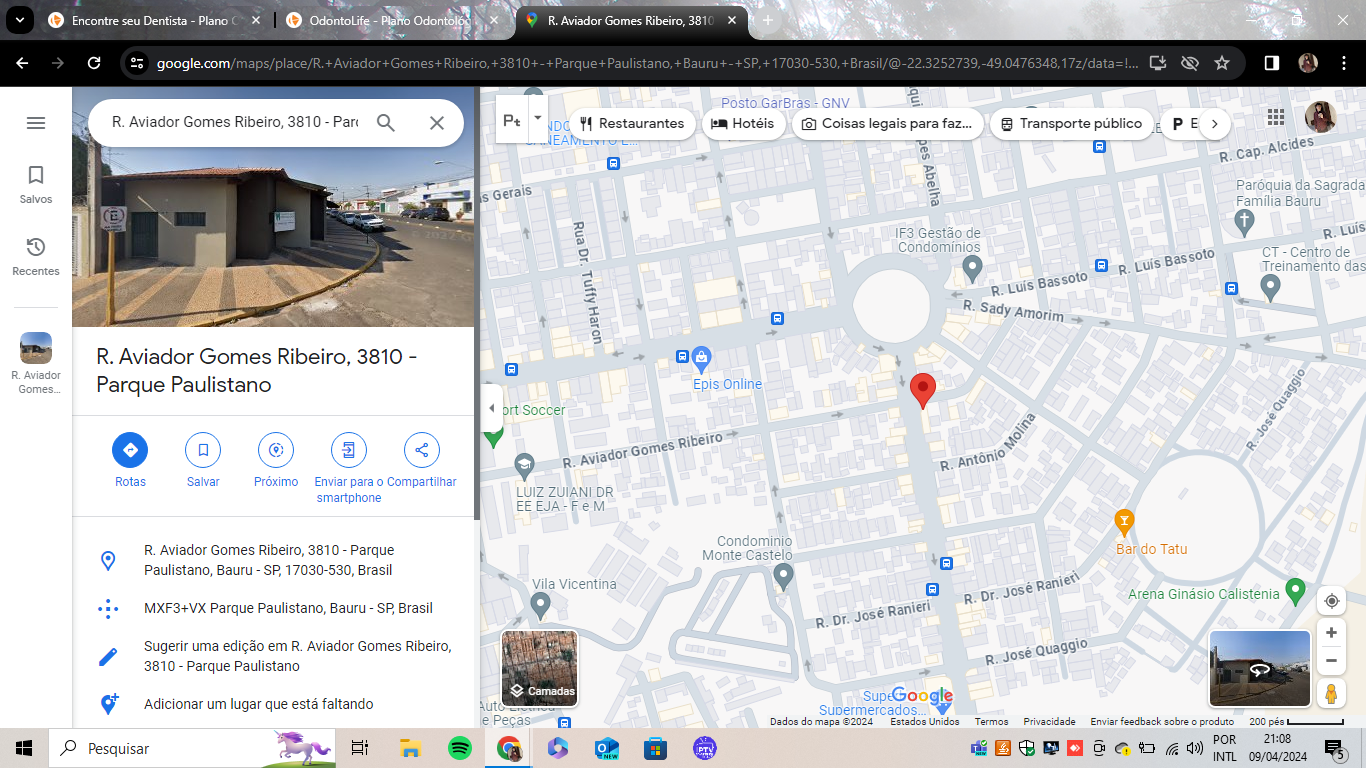Image resolution: width=1366 pixels, height=768 pixels.
Task: Filter the map by Hotéis
Action: (x=743, y=124)
